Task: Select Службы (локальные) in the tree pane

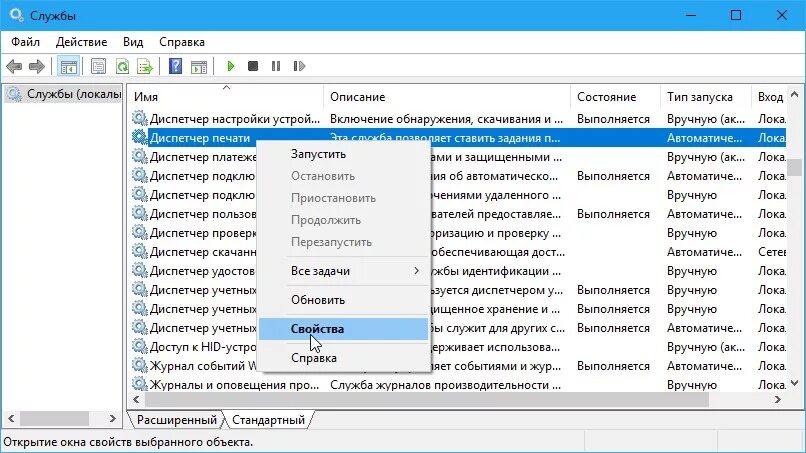Action: point(65,95)
